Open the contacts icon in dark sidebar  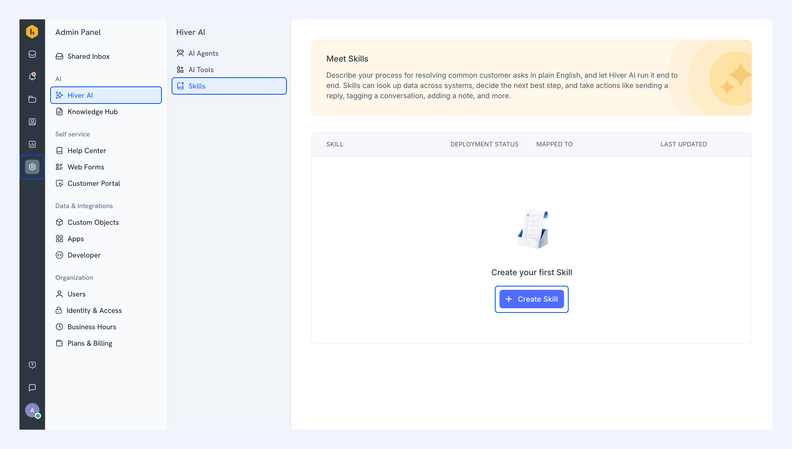(32, 122)
